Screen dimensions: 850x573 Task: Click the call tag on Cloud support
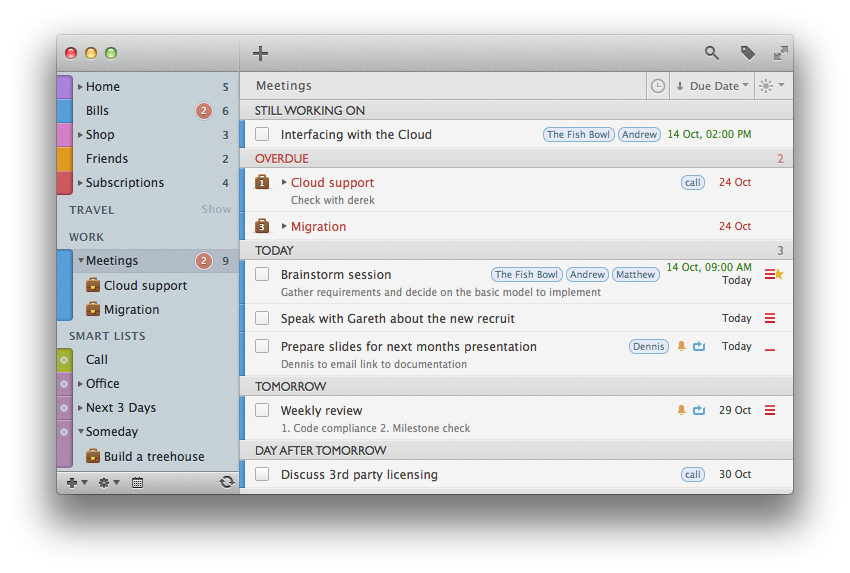[693, 183]
